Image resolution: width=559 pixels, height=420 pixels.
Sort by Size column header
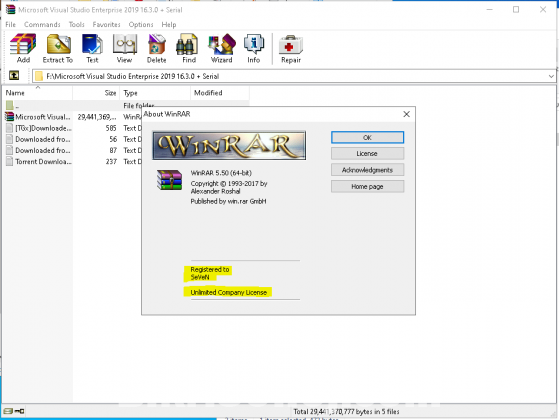[96, 93]
